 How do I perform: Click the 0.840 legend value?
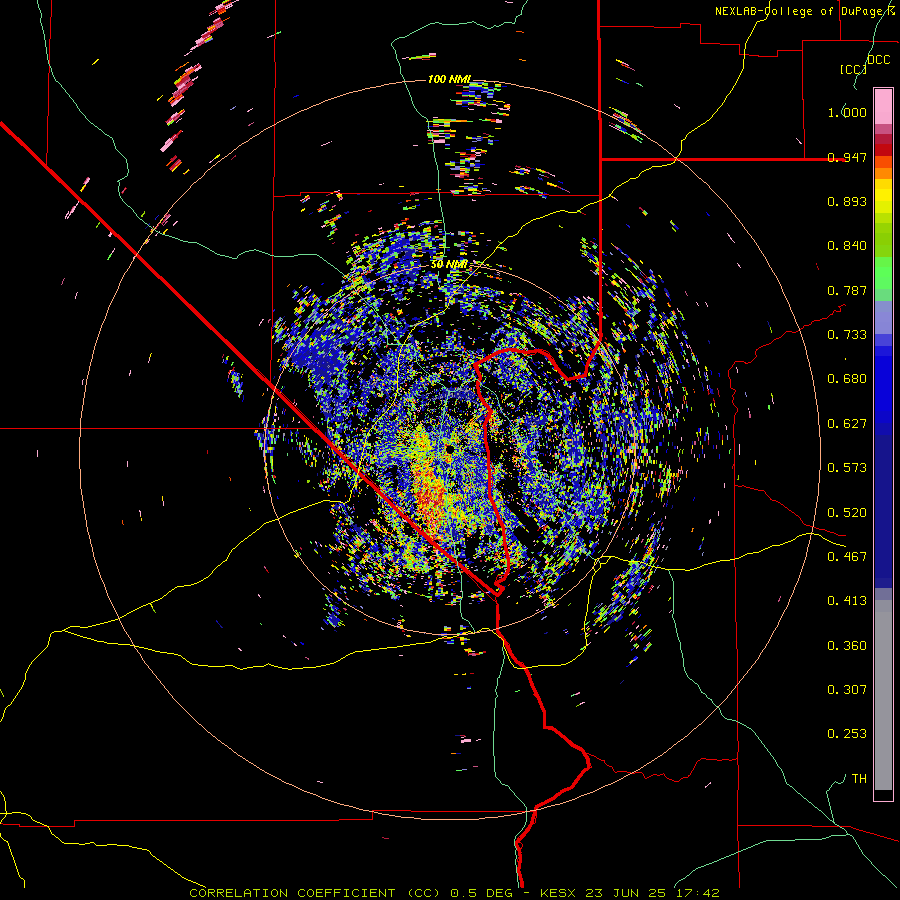click(847, 246)
